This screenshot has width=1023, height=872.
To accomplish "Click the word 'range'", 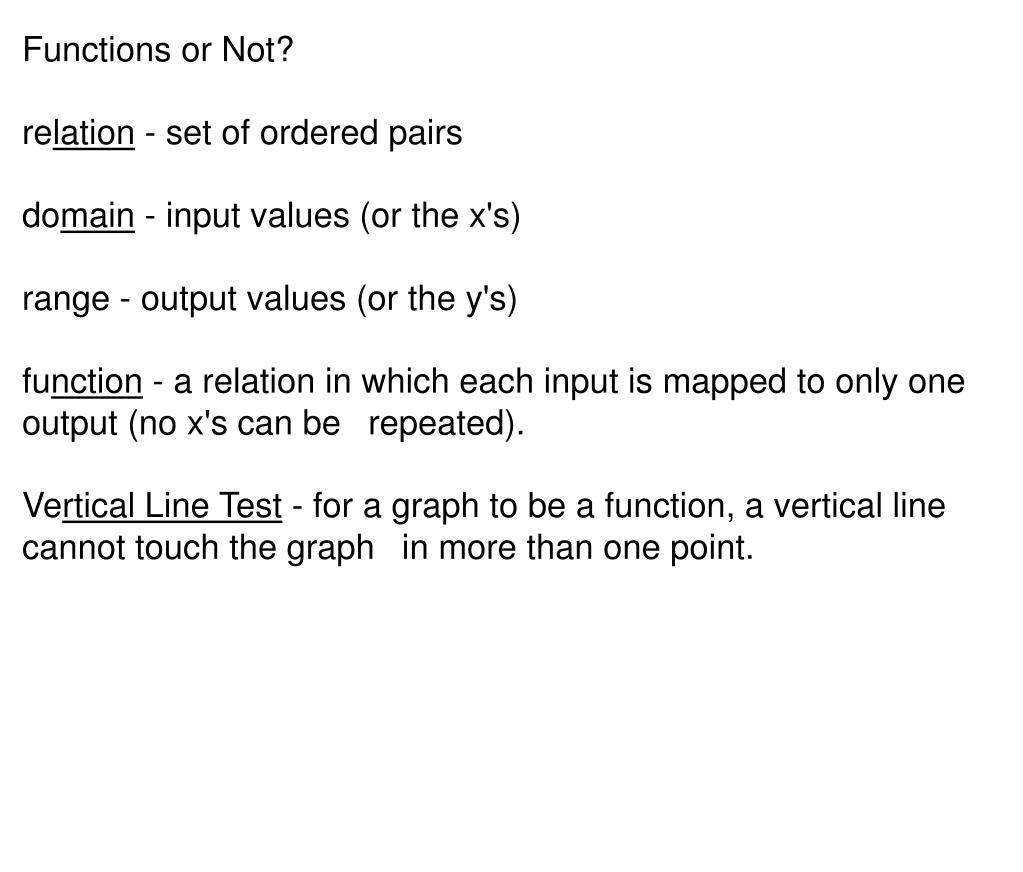I will point(66,300).
